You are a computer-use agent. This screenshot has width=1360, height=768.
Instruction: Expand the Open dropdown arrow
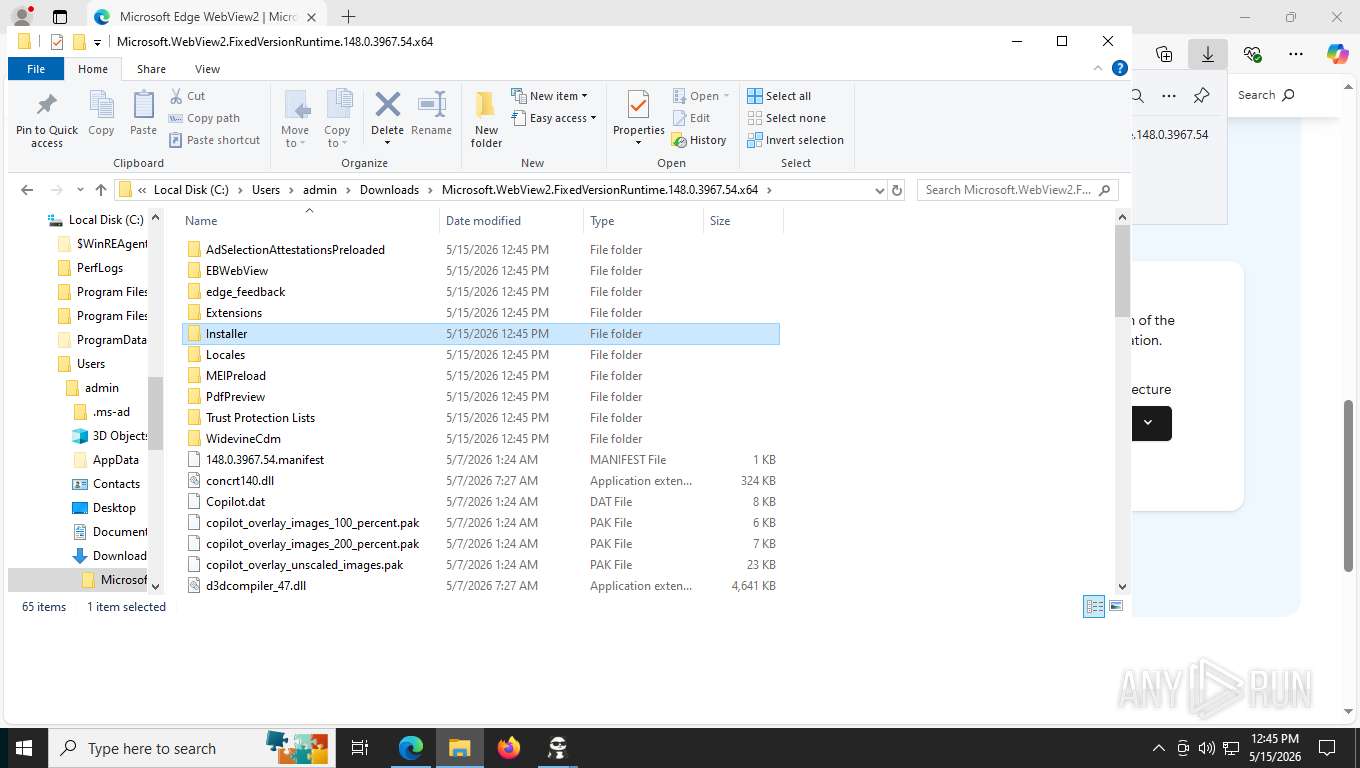(x=726, y=96)
